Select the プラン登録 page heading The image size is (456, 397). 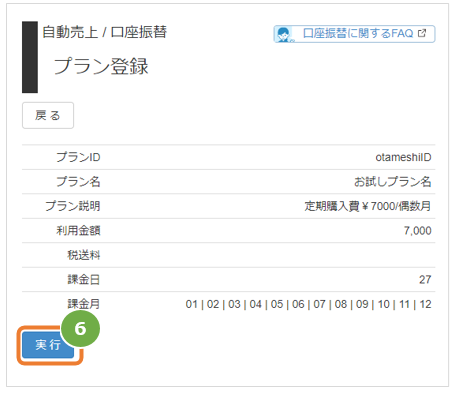pyautogui.click(x=101, y=66)
